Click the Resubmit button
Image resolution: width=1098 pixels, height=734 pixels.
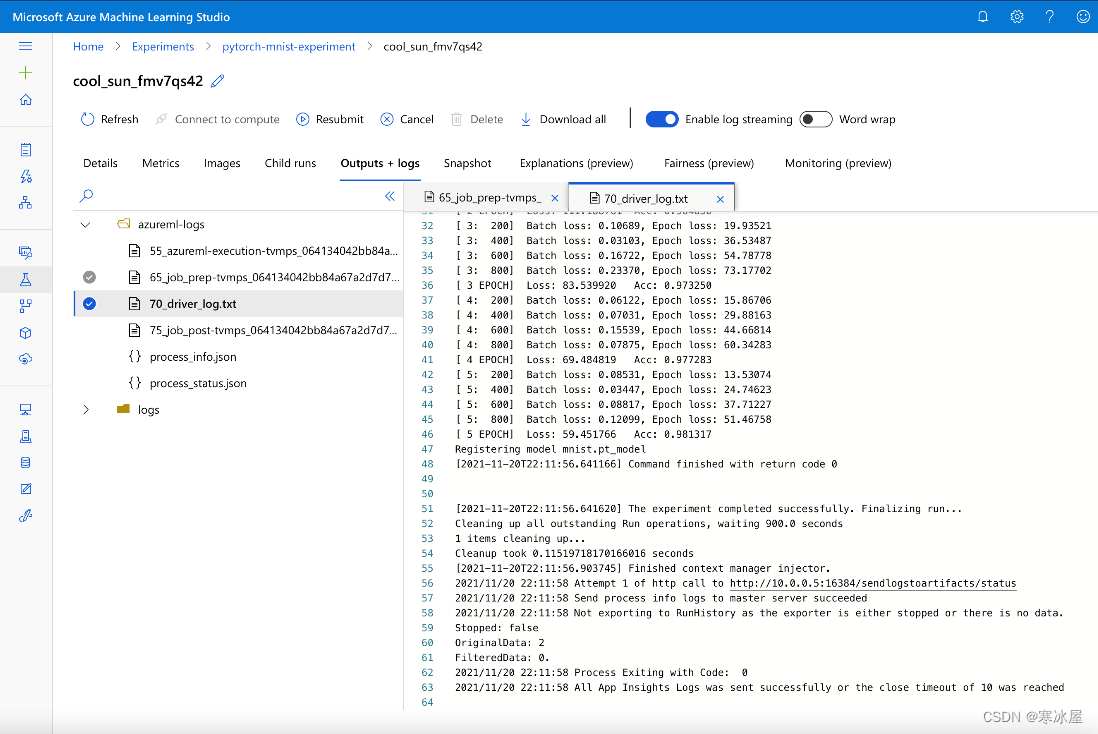point(330,119)
